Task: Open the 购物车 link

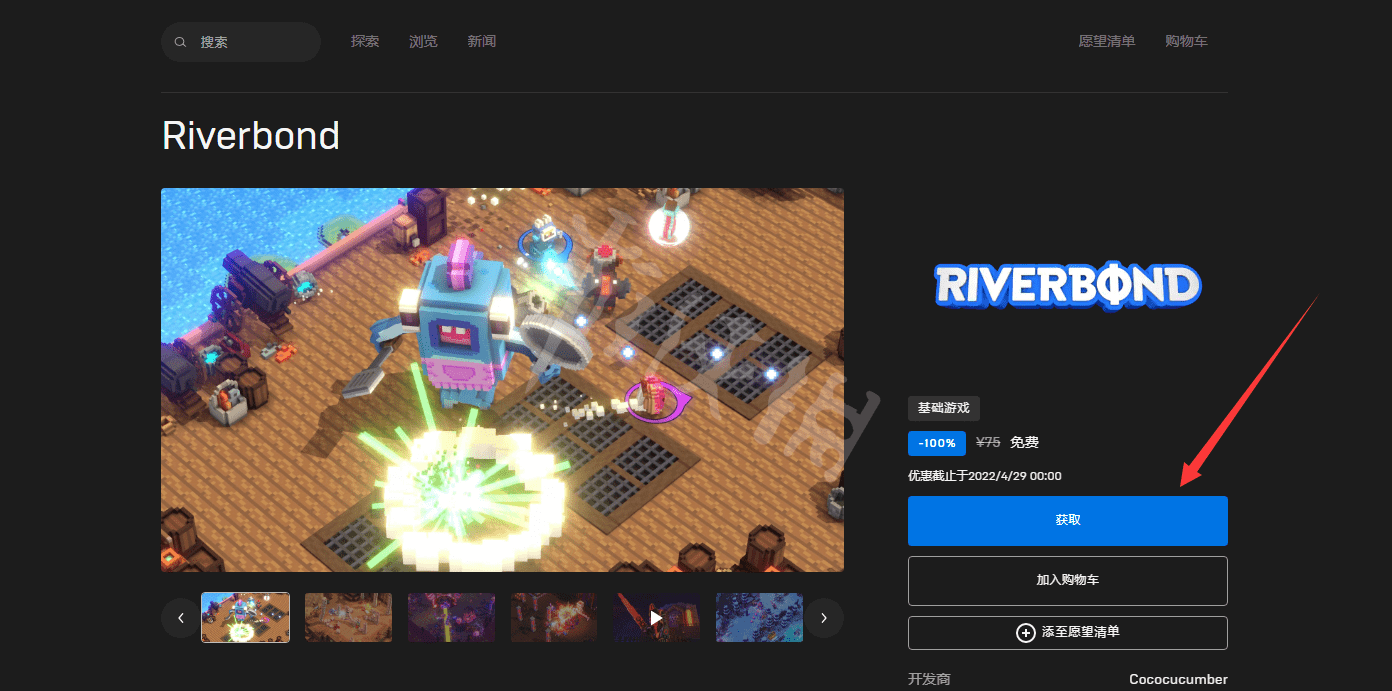Action: click(1186, 41)
